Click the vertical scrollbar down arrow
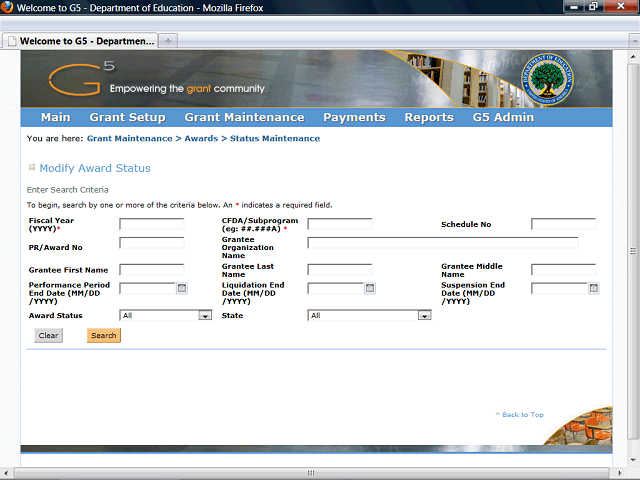 click(x=633, y=460)
